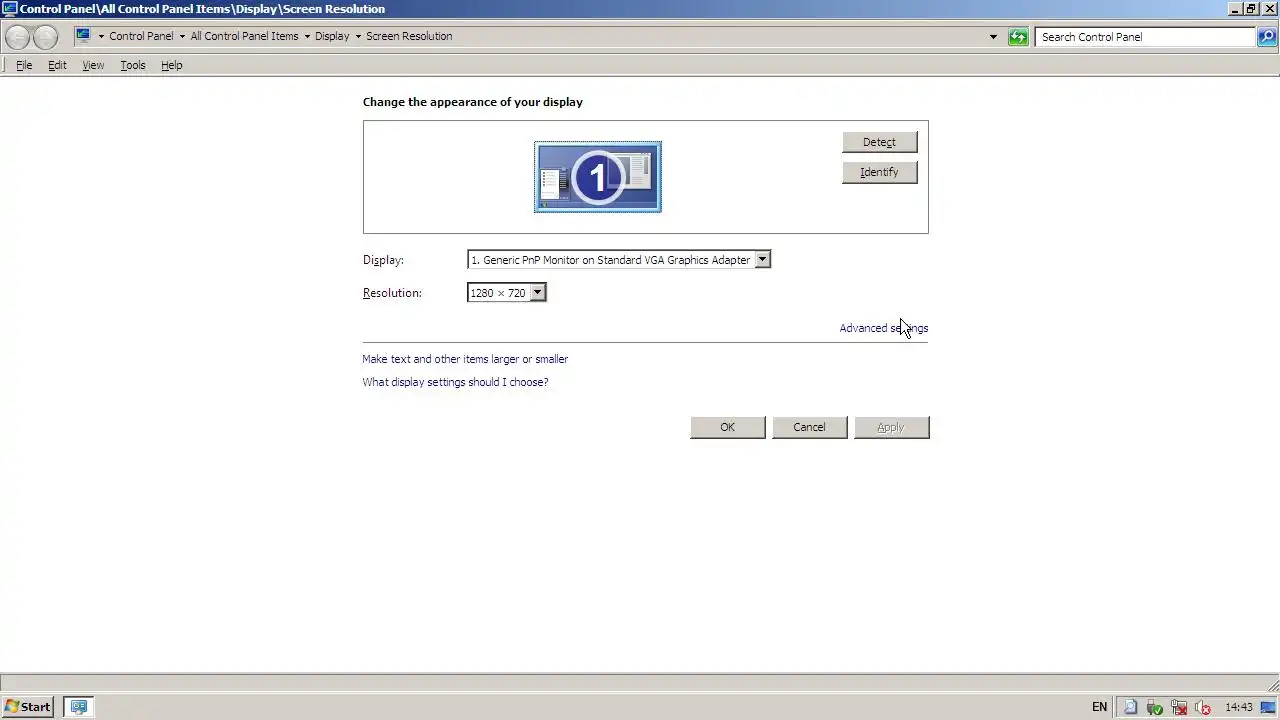This screenshot has height=720, width=1280.
Task: Expand the arrow before Screen Resolution breadcrumb
Action: [x=358, y=36]
